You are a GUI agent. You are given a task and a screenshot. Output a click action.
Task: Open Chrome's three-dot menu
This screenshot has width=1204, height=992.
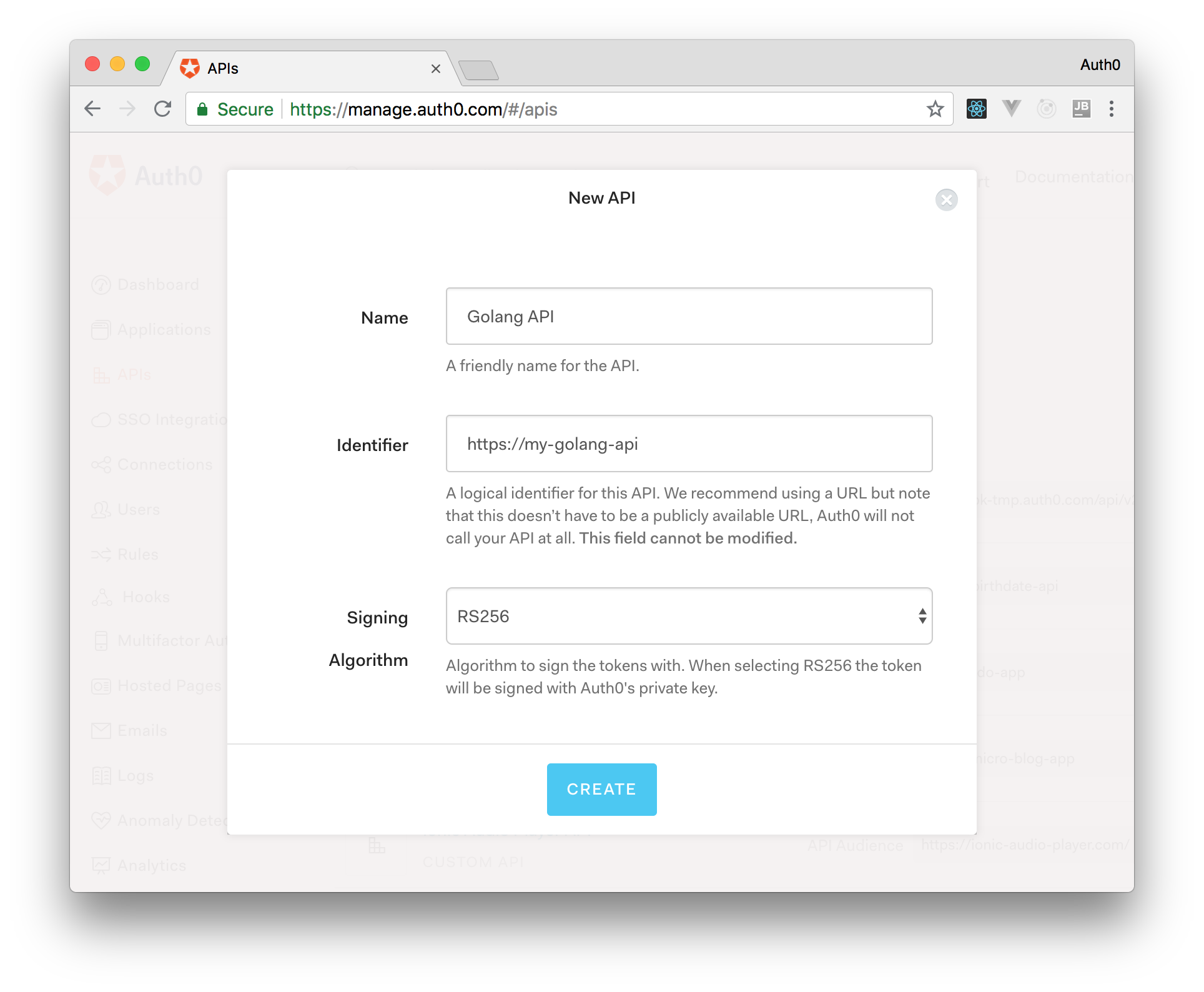point(1112,109)
